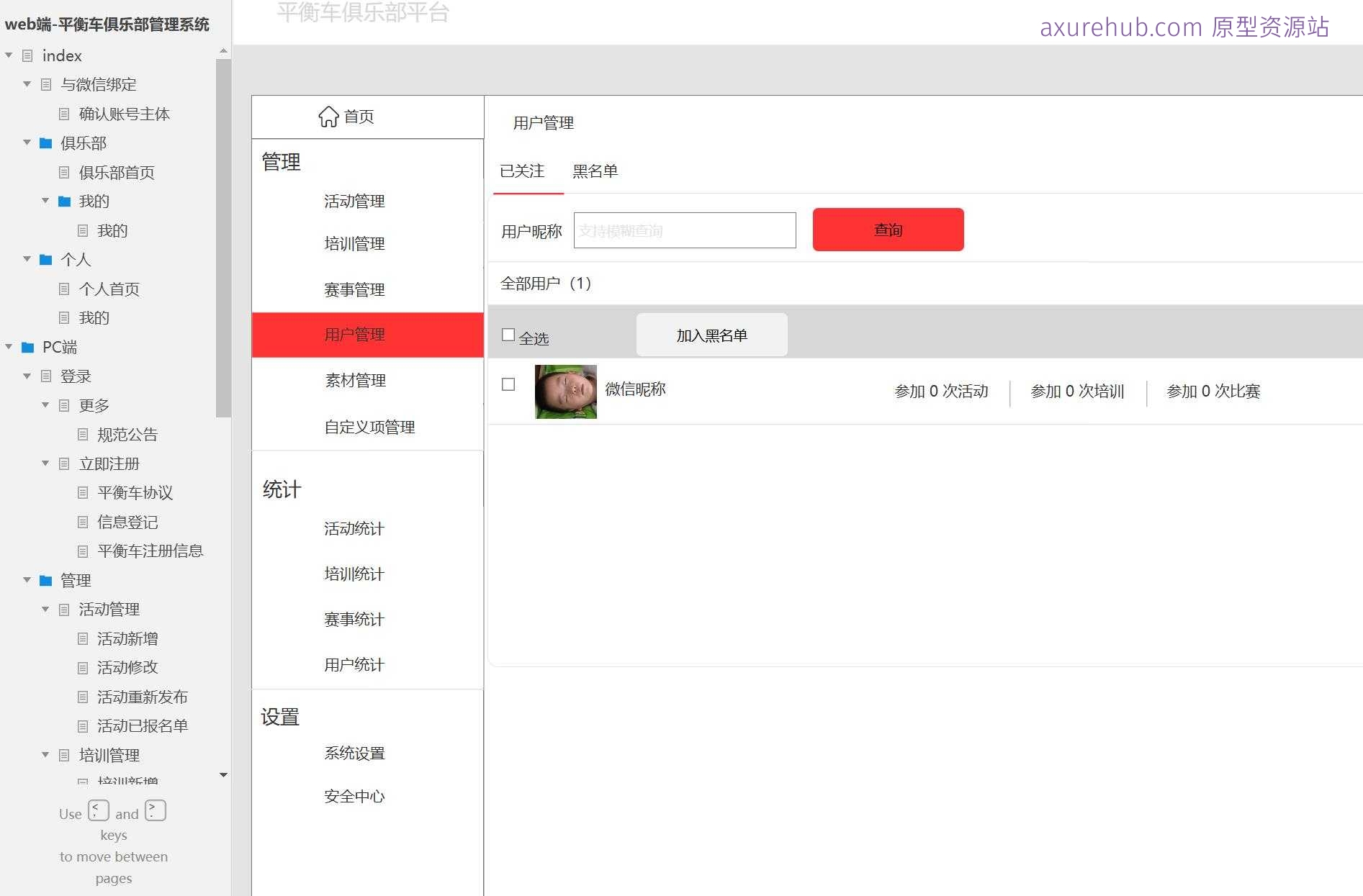Click 参加 0 次活动 text
This screenshot has width=1363, height=896.
[x=941, y=392]
